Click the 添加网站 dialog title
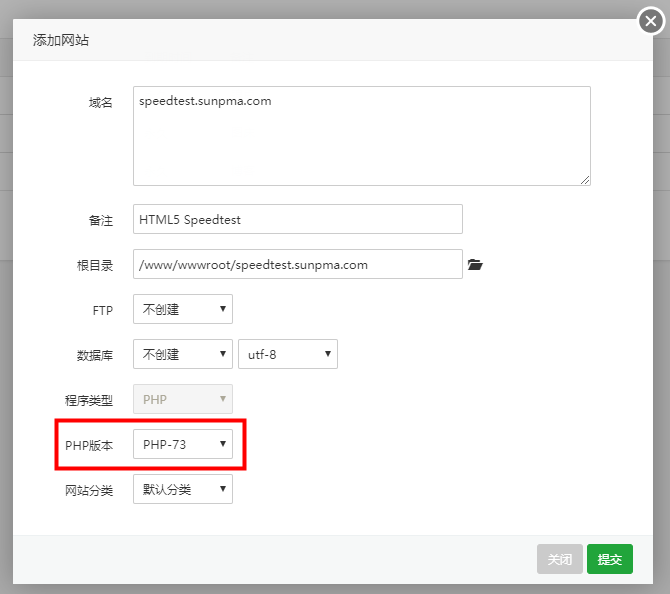The height and width of the screenshot is (594, 670). point(61,41)
